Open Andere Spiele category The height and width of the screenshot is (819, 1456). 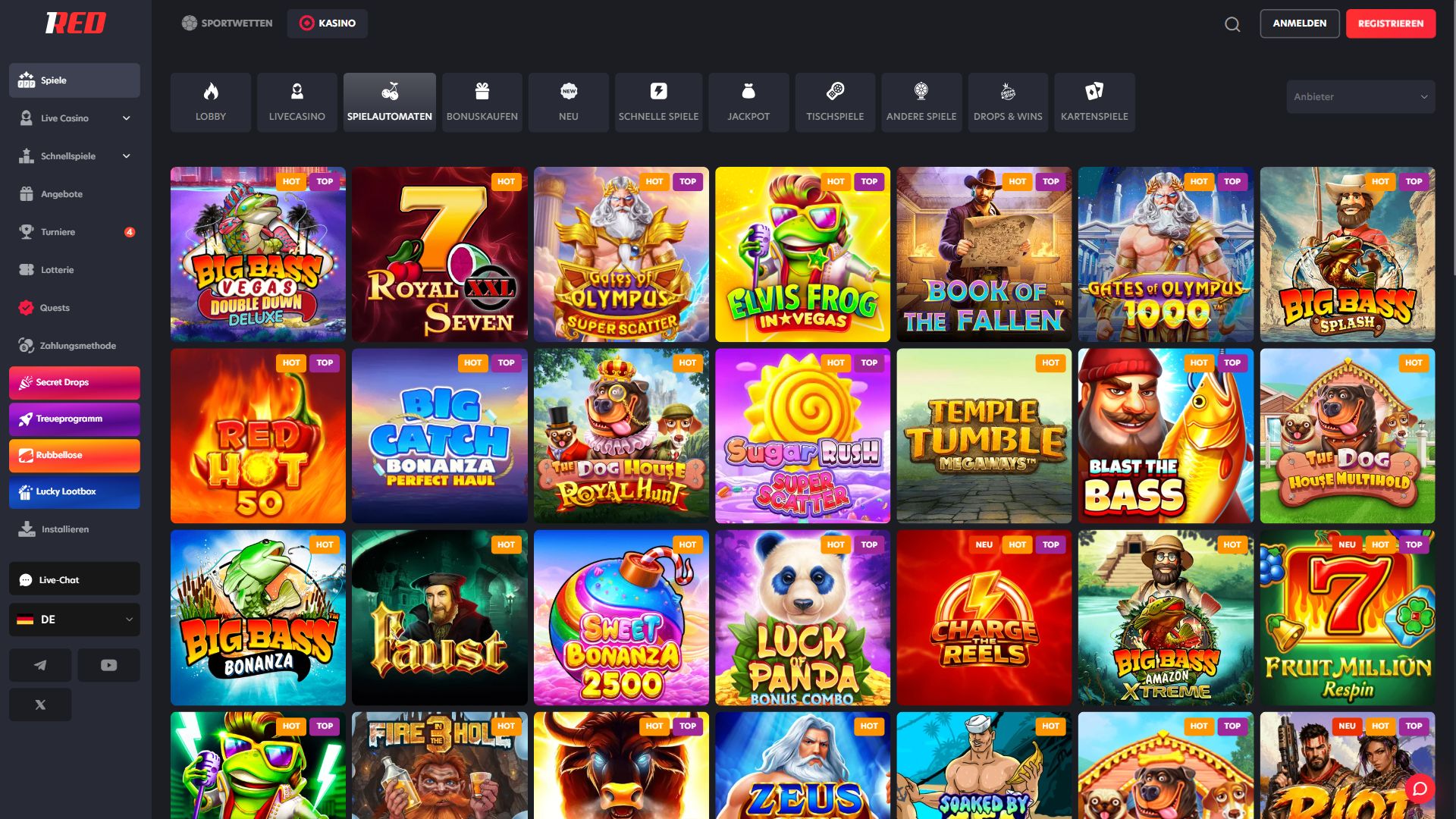click(x=921, y=102)
